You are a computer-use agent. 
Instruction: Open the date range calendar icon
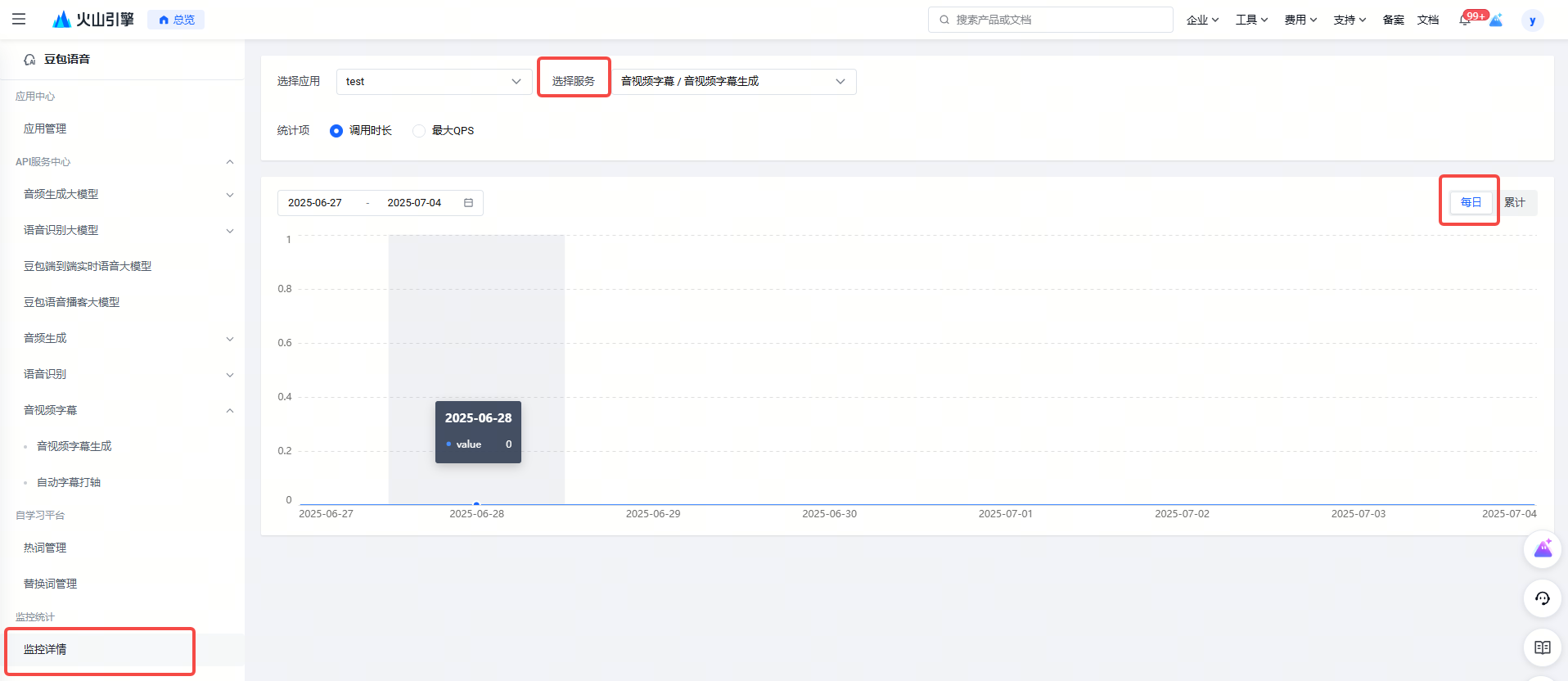tap(469, 203)
